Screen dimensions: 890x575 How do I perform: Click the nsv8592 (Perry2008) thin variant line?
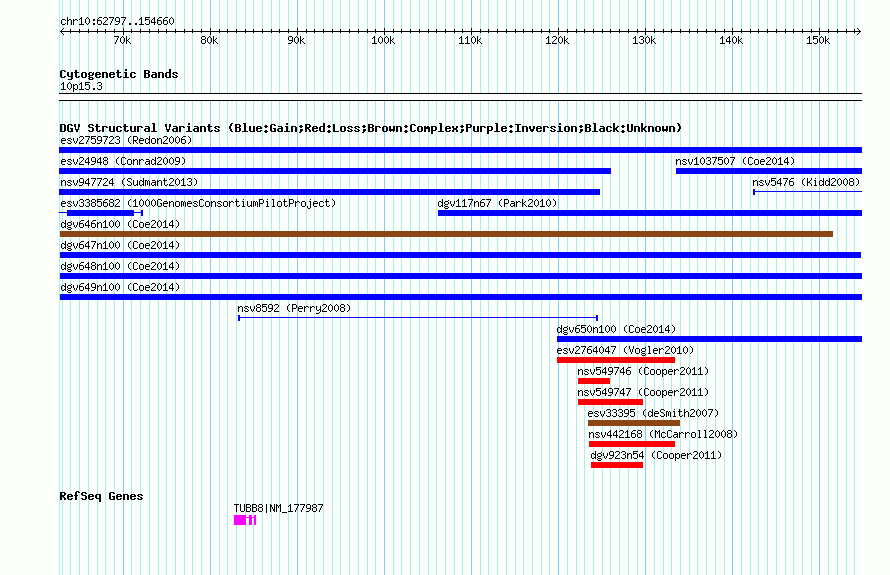click(418, 318)
